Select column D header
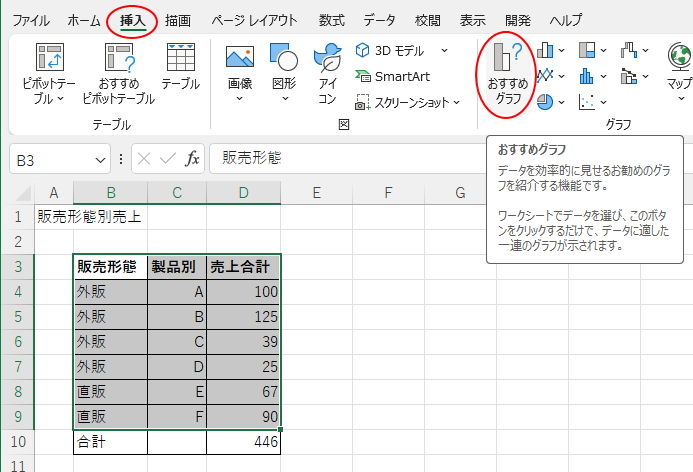693x472 pixels. [243, 193]
